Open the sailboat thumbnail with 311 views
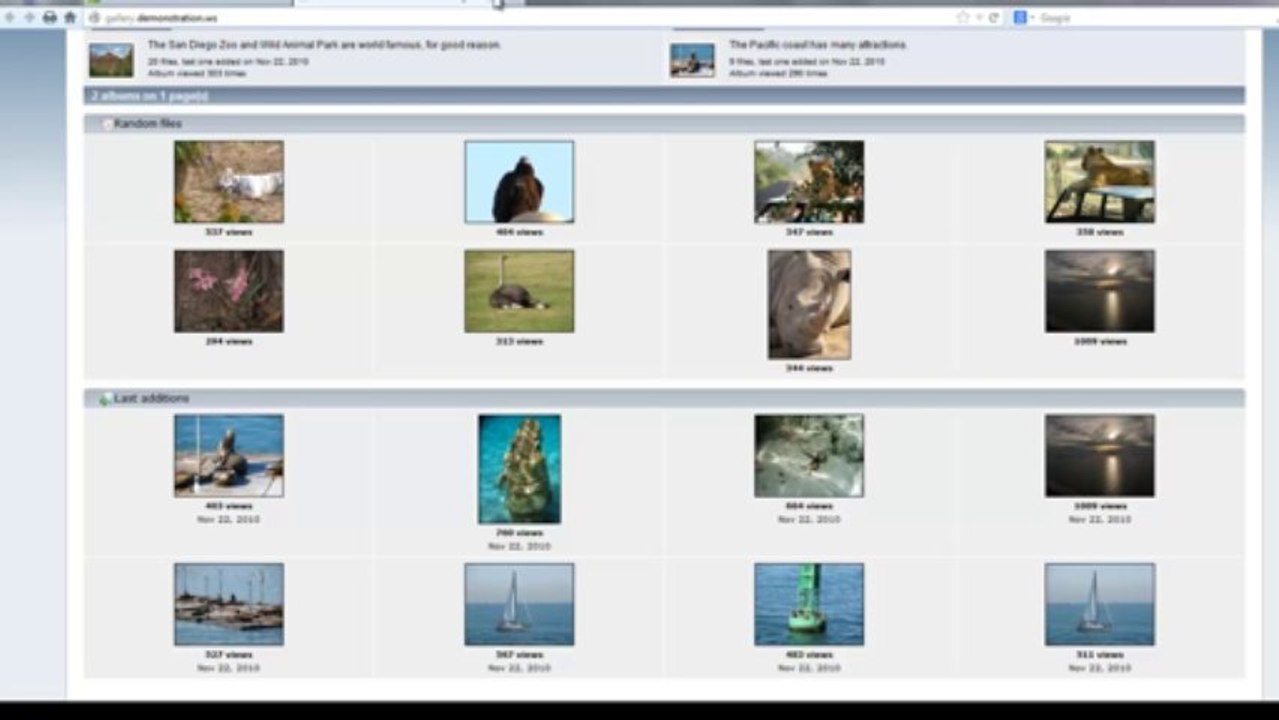This screenshot has width=1279, height=720. pos(1100,604)
